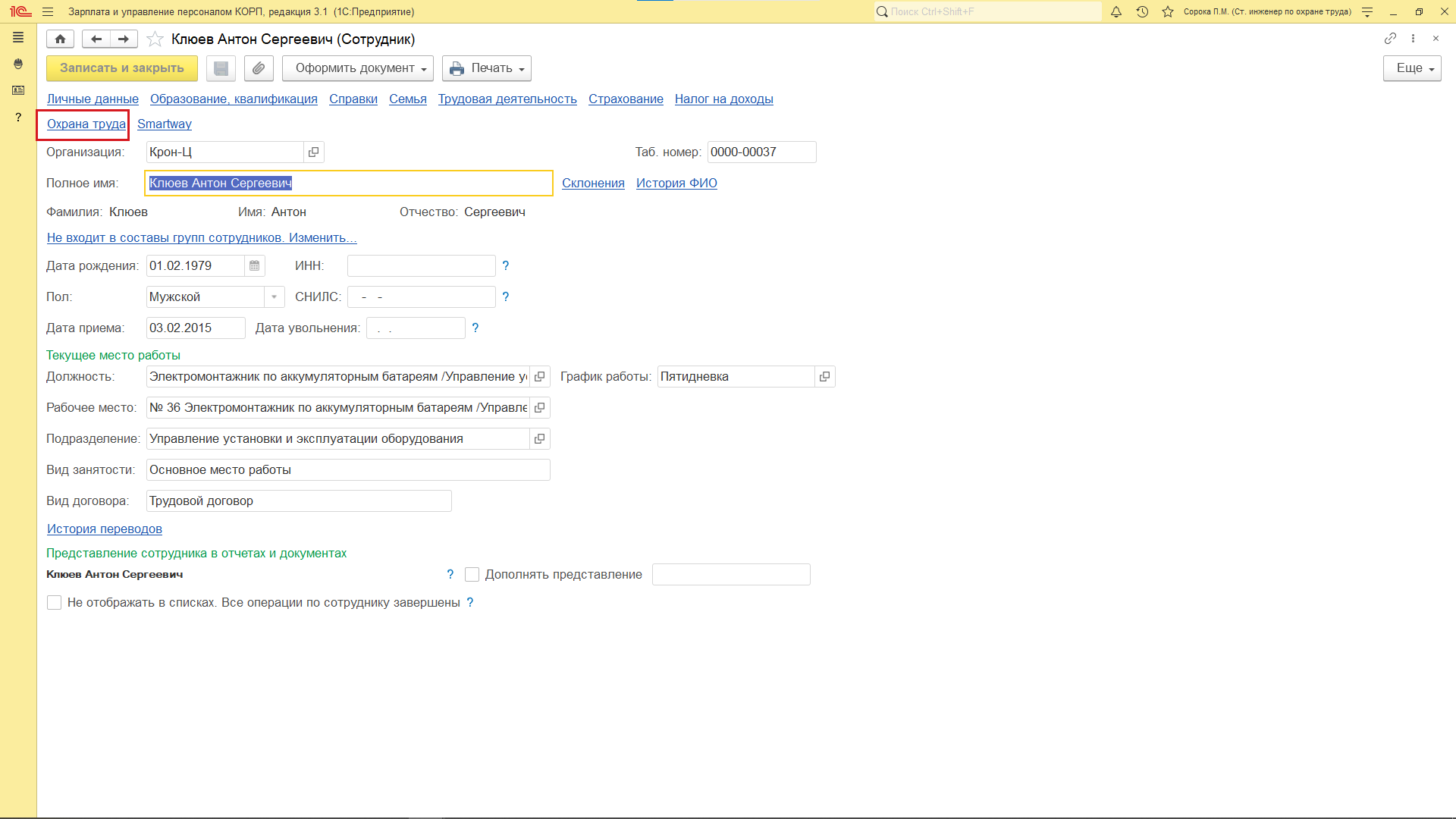
Task: Get link to this object icon
Action: coord(1390,39)
